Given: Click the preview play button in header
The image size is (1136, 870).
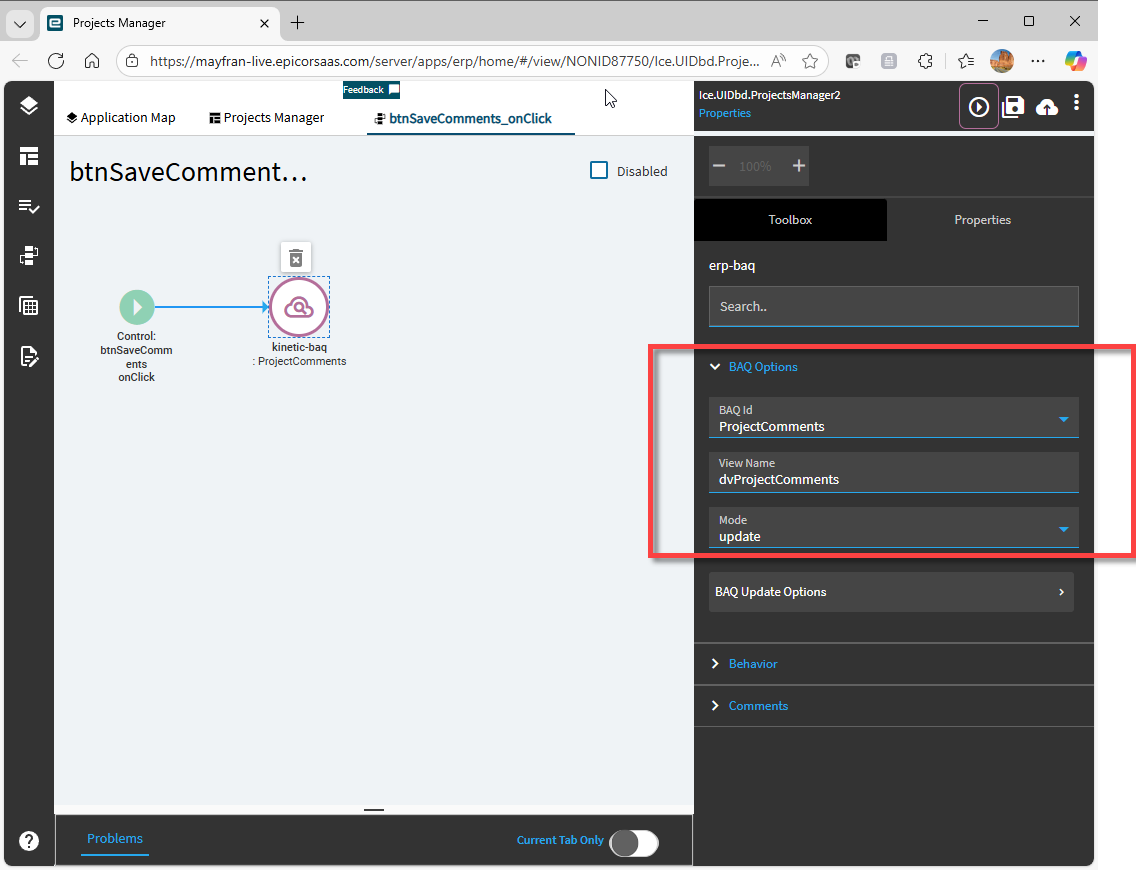Looking at the screenshot, I should click(x=979, y=107).
